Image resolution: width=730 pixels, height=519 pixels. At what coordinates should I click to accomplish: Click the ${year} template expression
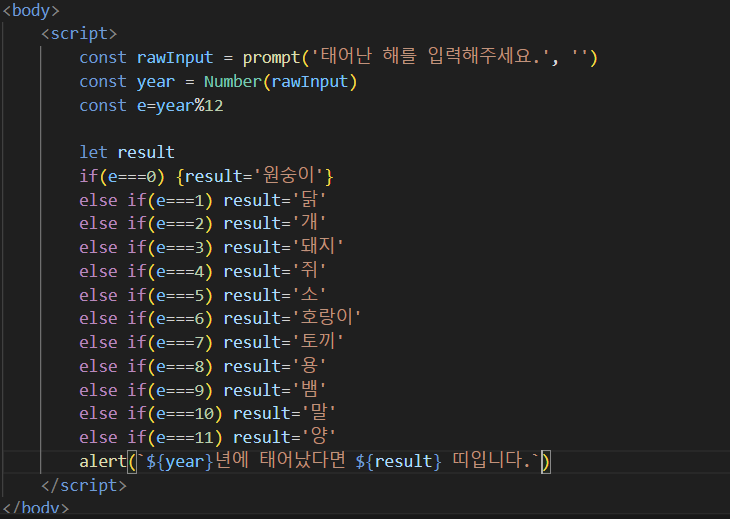pos(180,462)
